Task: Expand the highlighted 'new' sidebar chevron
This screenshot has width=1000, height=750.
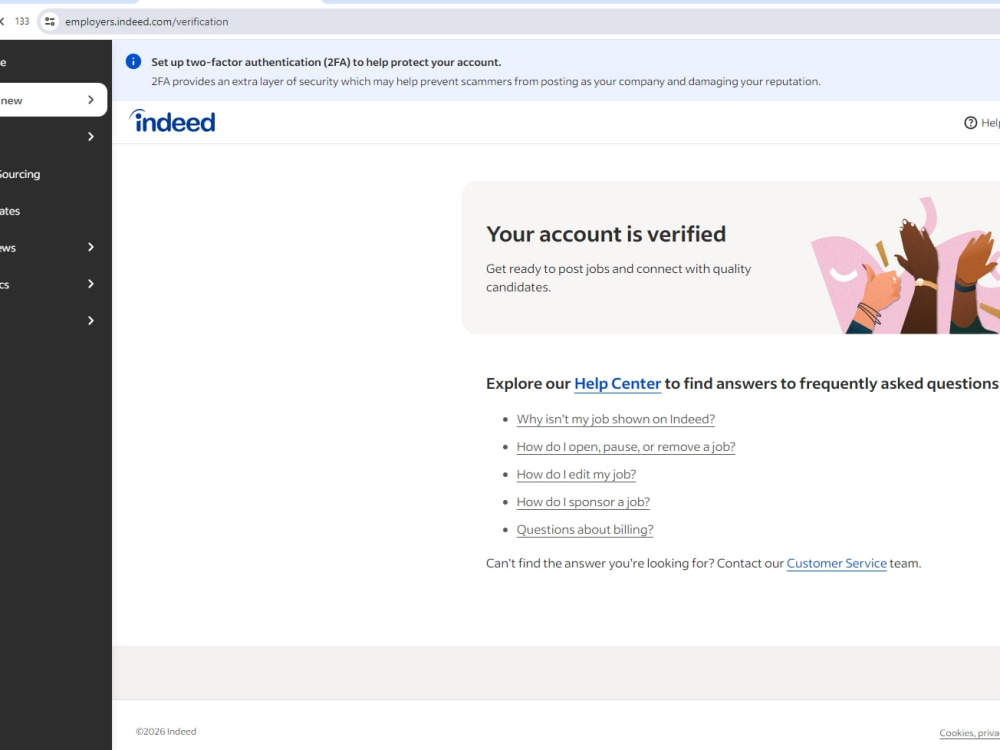Action: (91, 99)
